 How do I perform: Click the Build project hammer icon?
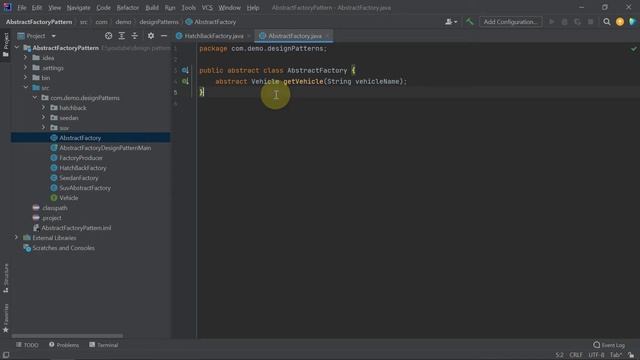[x=469, y=22]
